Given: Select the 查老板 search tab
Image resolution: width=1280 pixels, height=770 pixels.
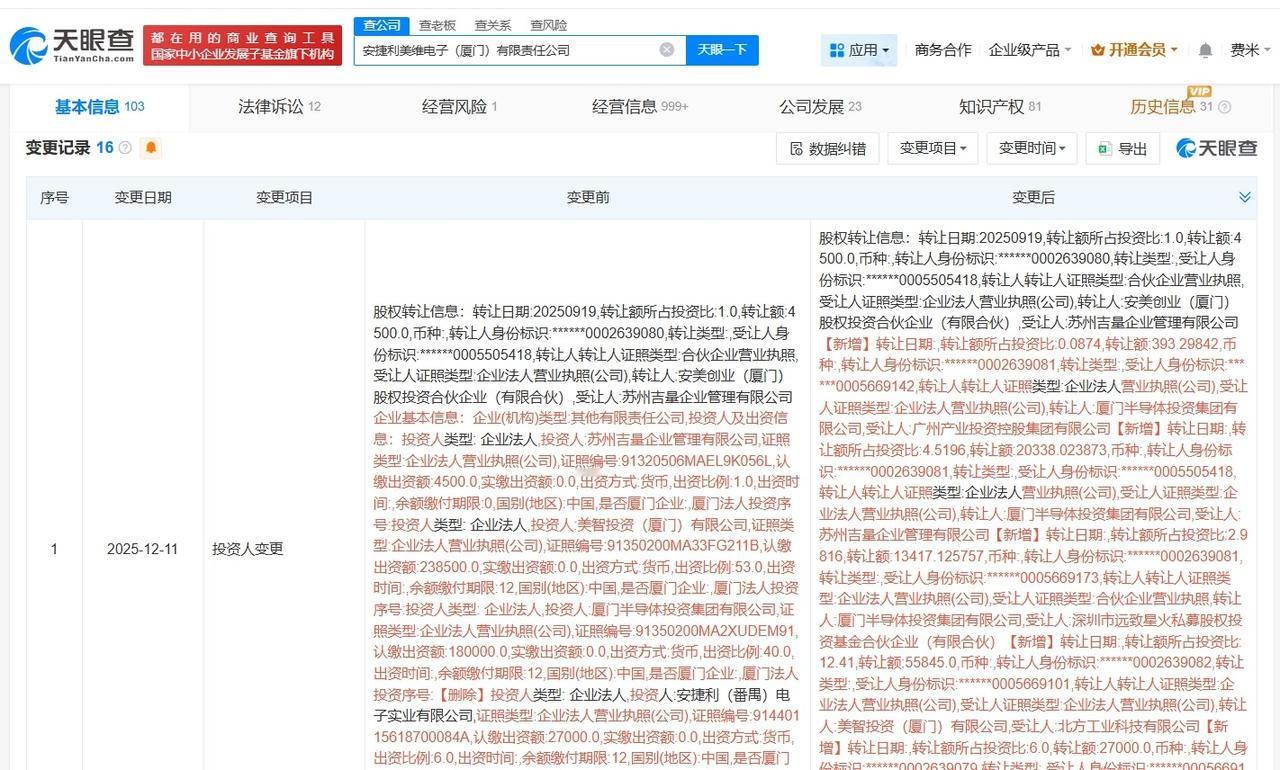Looking at the screenshot, I should pyautogui.click(x=437, y=25).
